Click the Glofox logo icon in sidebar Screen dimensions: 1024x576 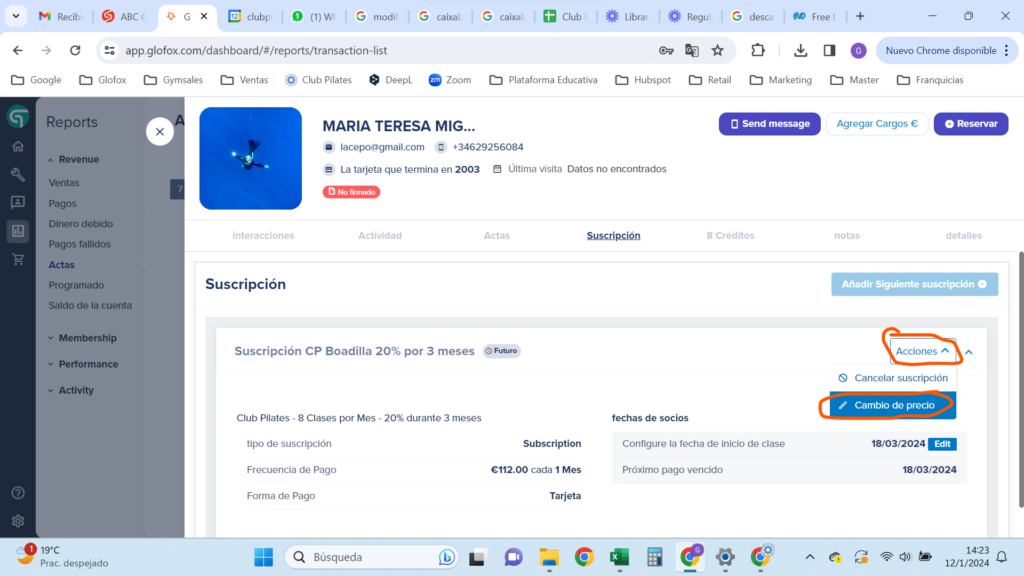17,118
